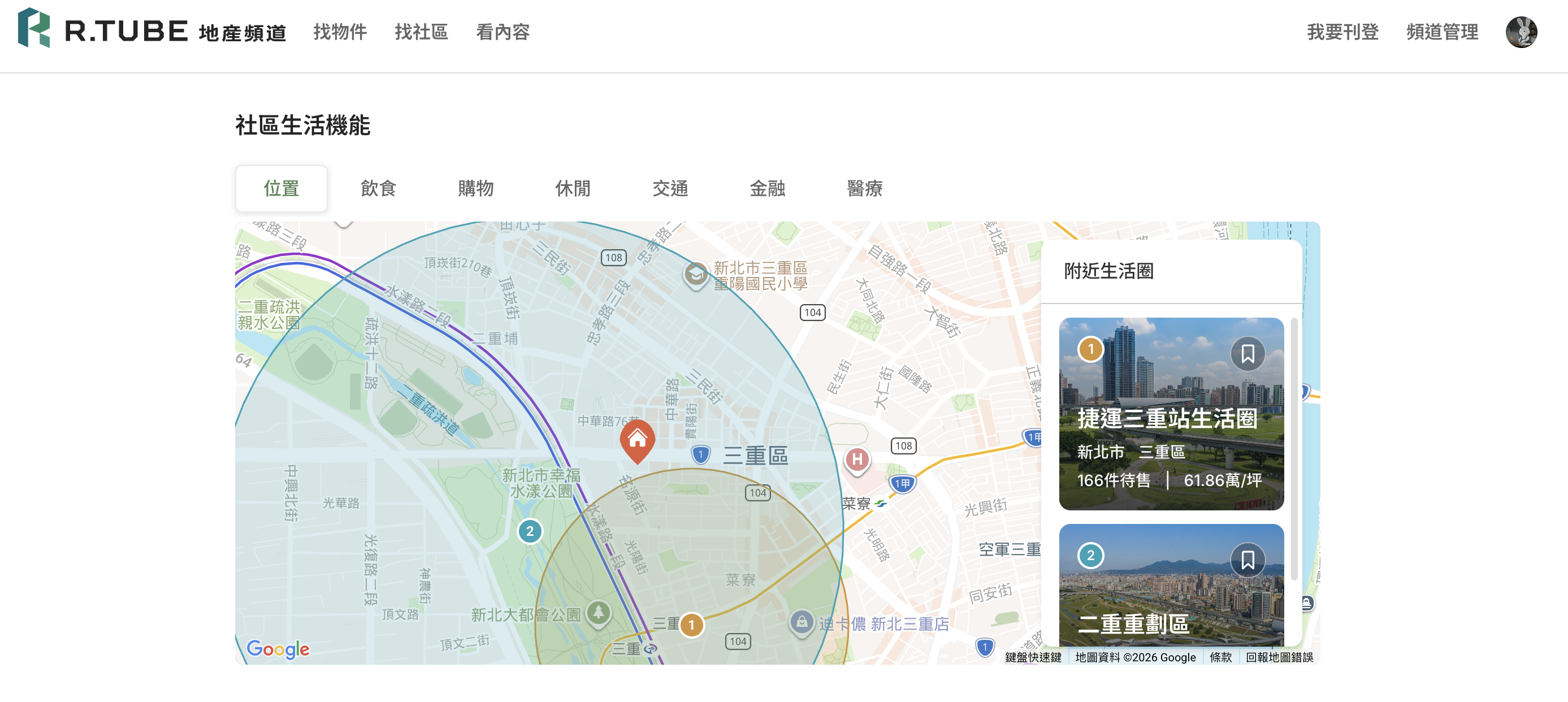1568x702 pixels.
Task: Click the 迪卡儂 shopping bag icon
Action: click(801, 623)
